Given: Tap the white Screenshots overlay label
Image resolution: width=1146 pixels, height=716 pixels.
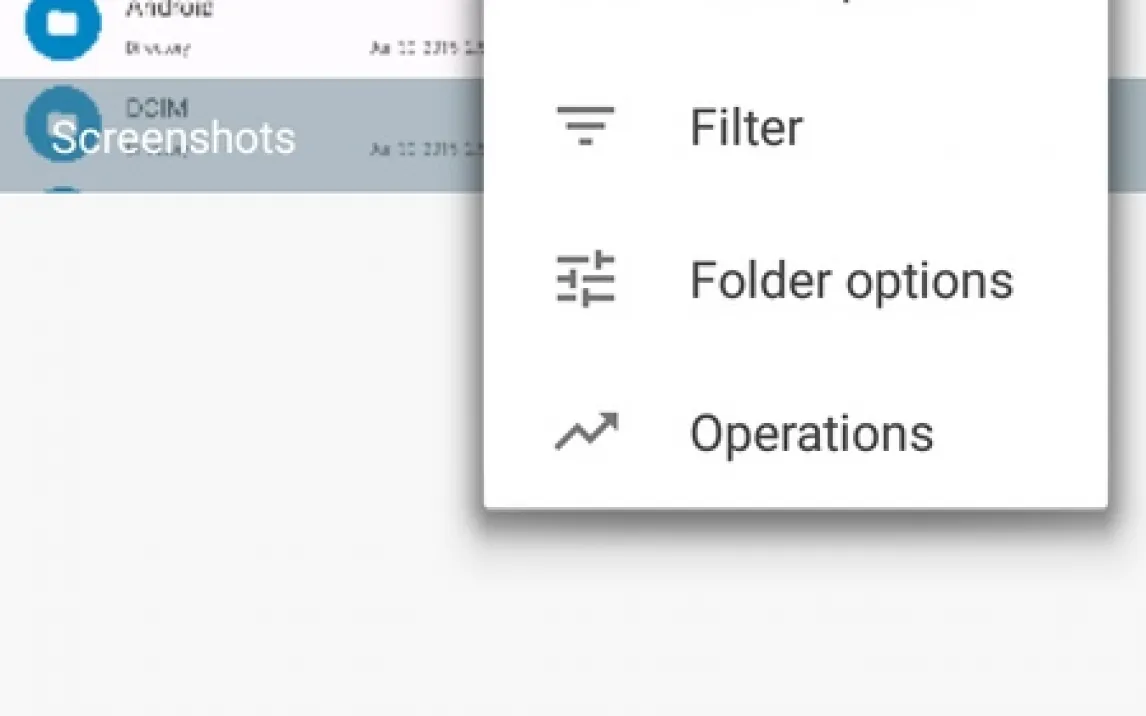Looking at the screenshot, I should tap(173, 138).
